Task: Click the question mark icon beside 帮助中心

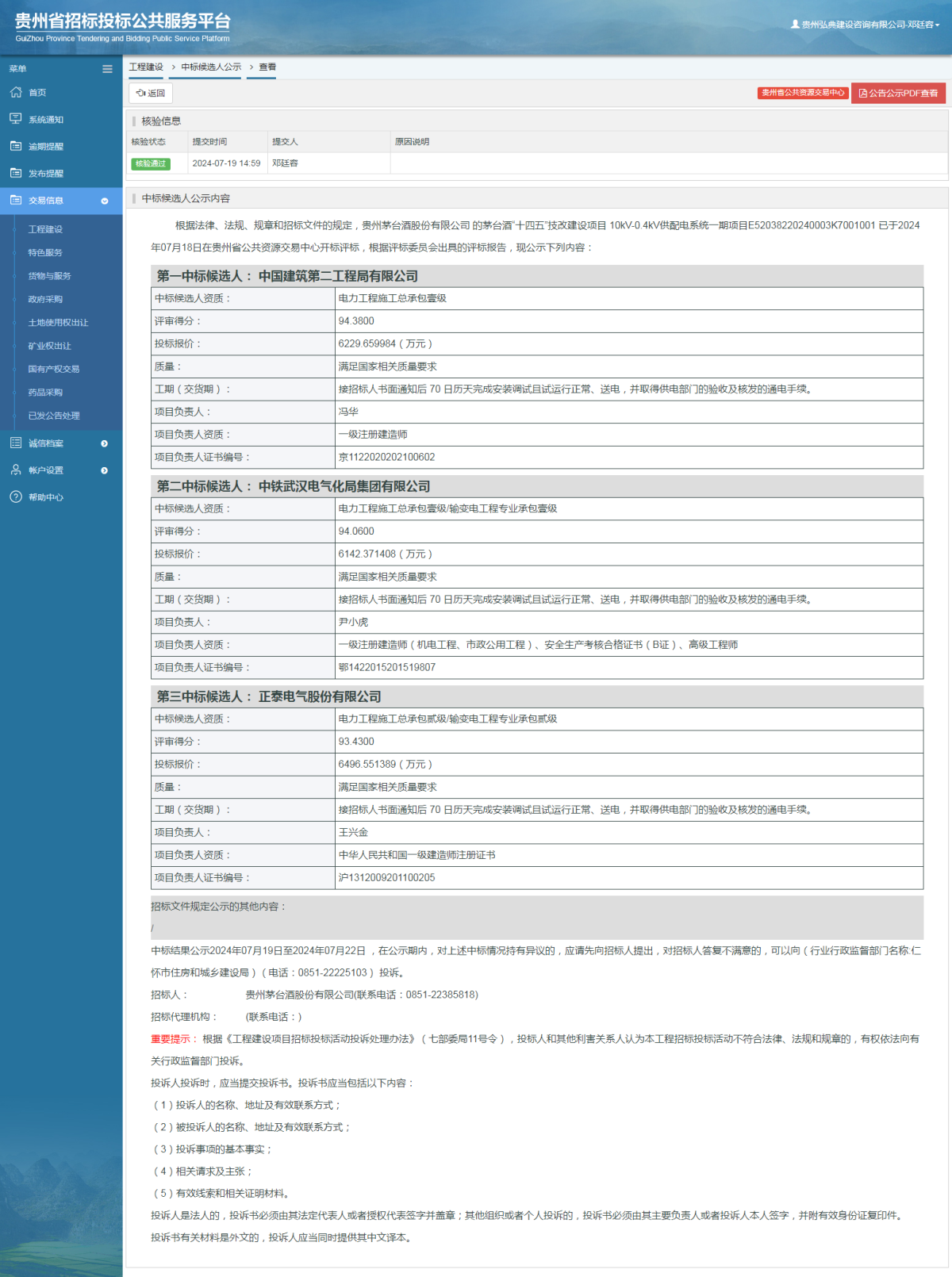Action: coord(16,497)
